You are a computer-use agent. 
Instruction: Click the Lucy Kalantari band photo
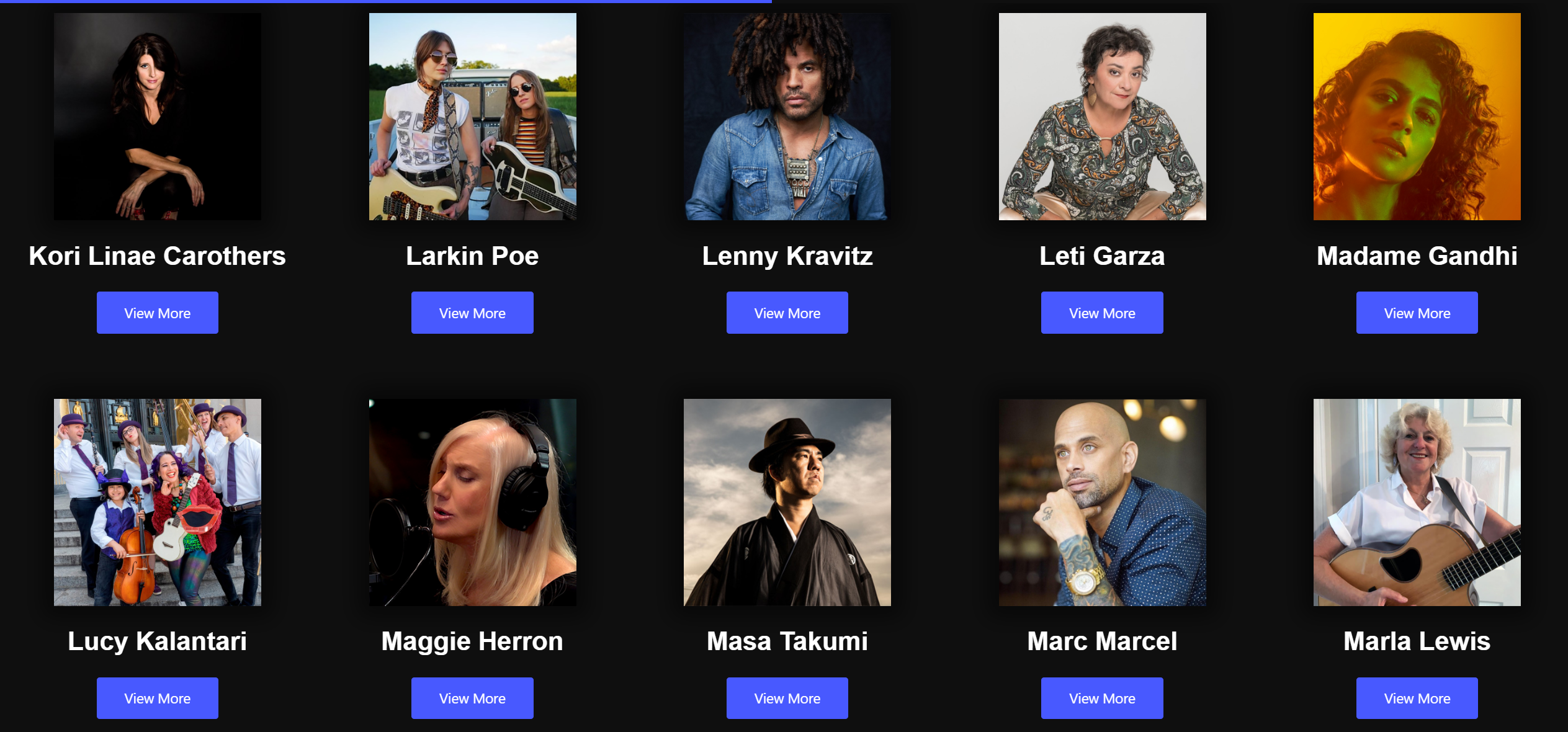(x=157, y=502)
